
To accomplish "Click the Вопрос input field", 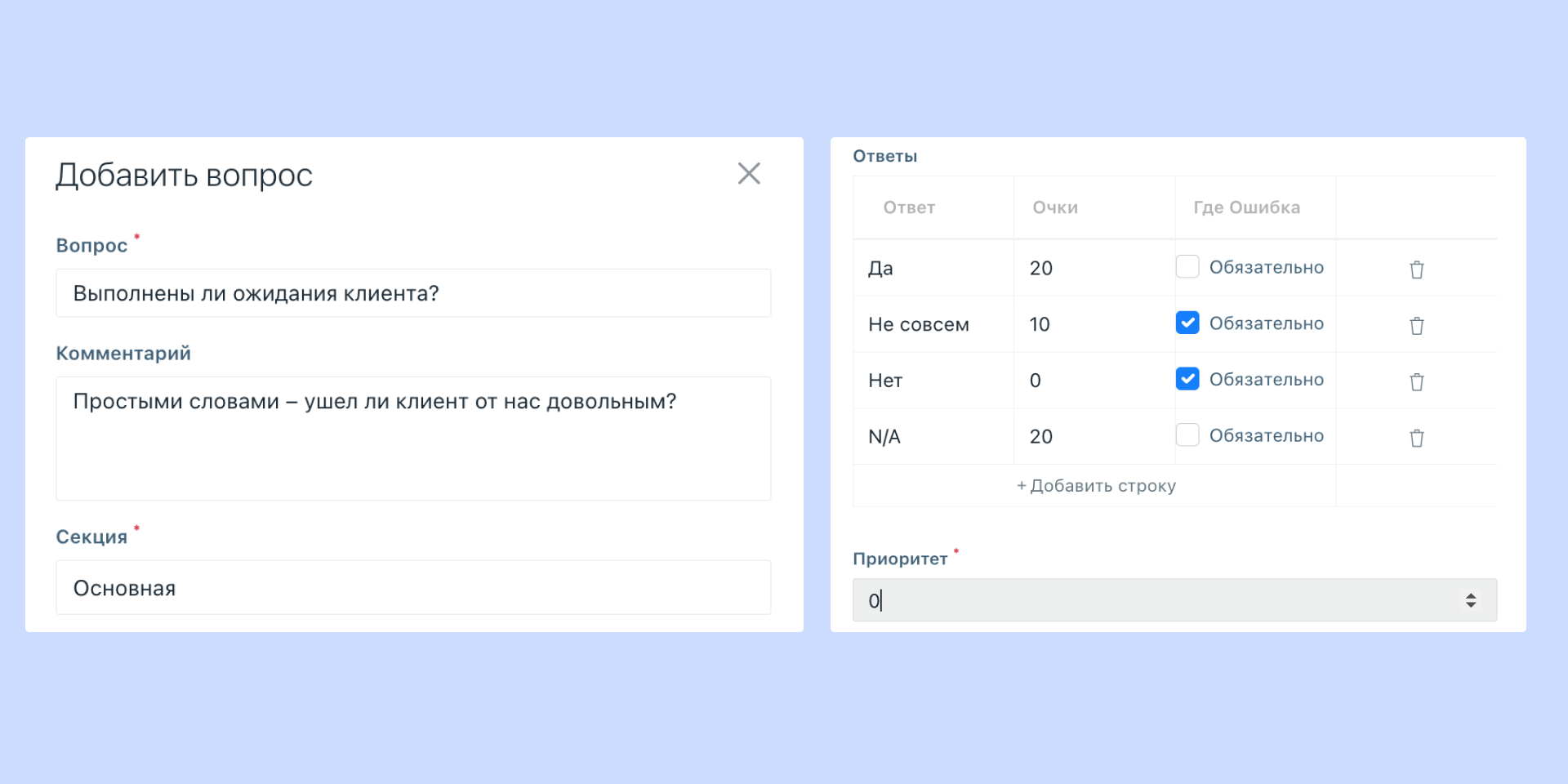I will [413, 292].
